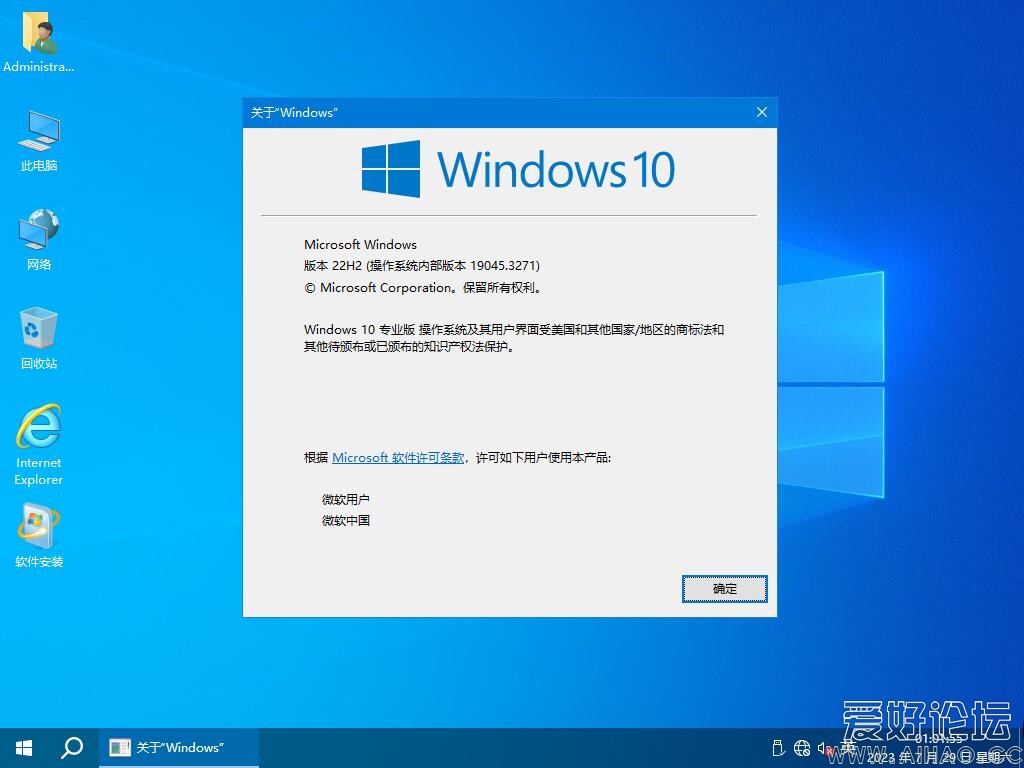Click the taskbar search magnifier icon
The height and width of the screenshot is (768, 1024).
pyautogui.click(x=72, y=748)
